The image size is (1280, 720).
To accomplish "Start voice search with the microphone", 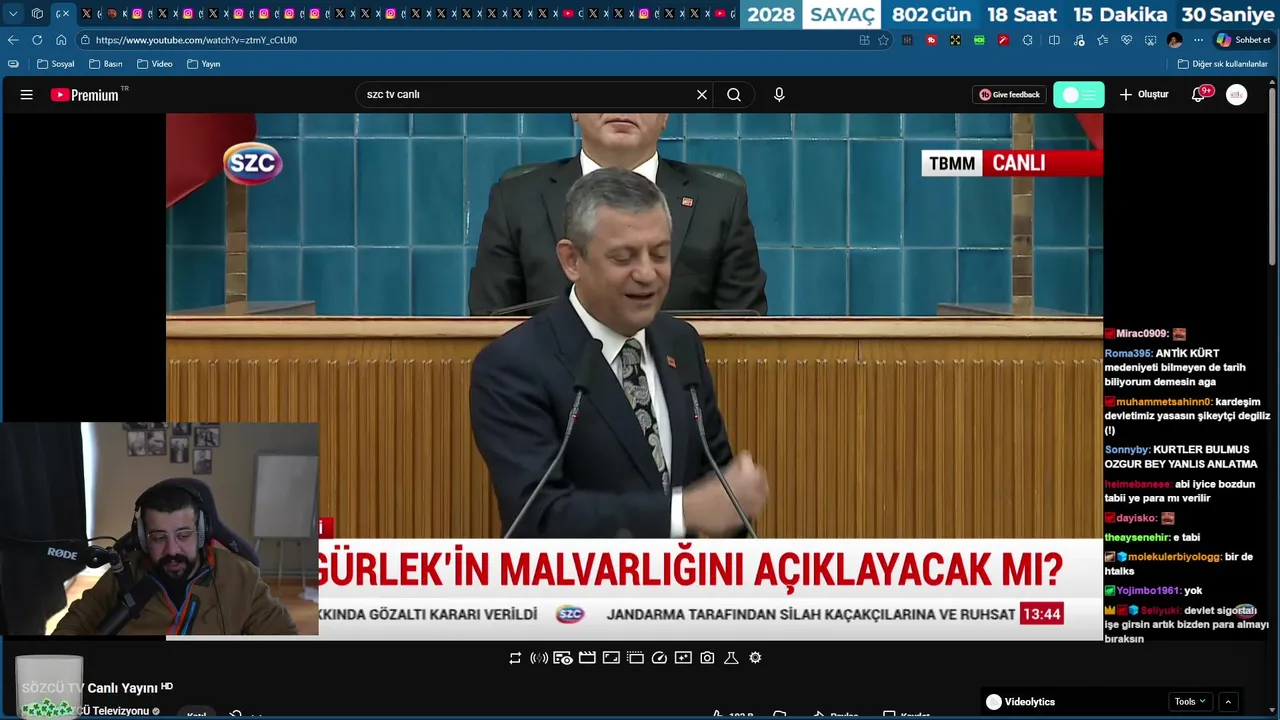I will coord(779,95).
